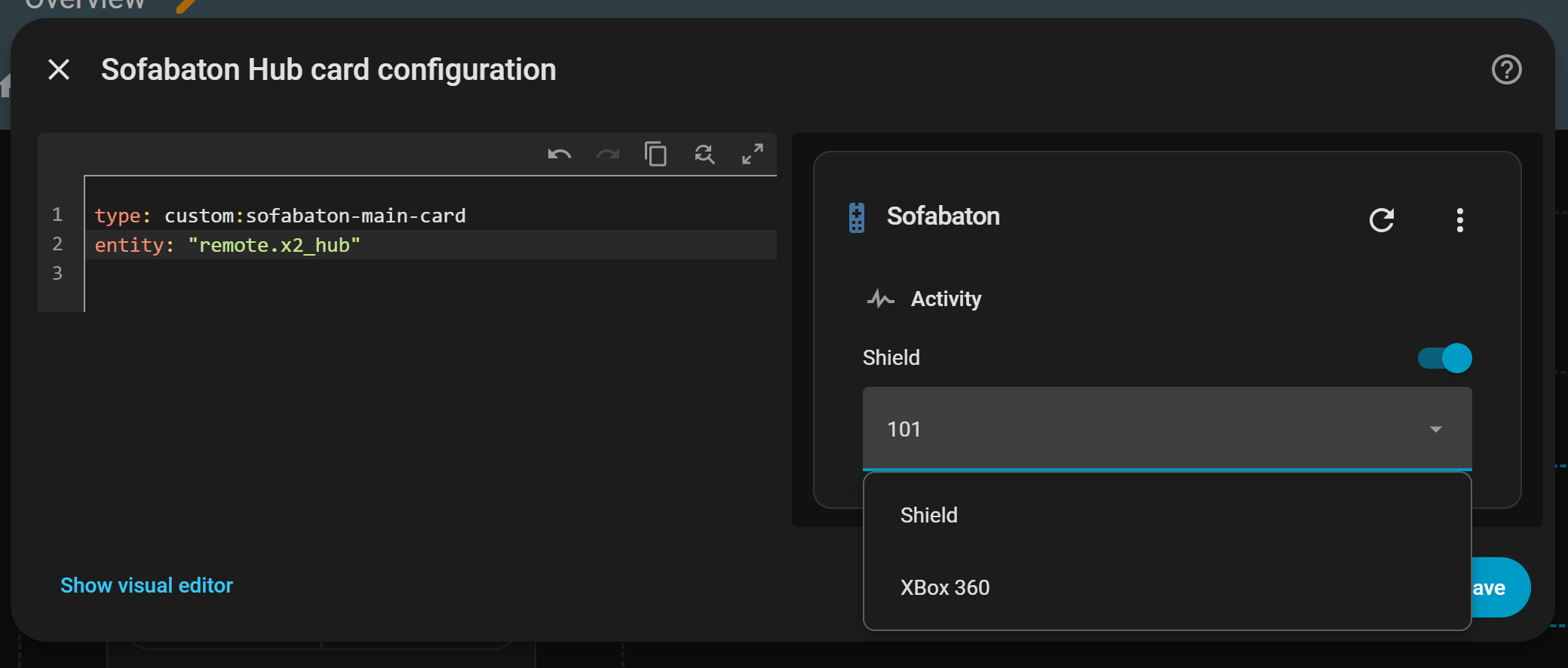
Task: Expand the code editor to fullscreen
Action: [753, 154]
